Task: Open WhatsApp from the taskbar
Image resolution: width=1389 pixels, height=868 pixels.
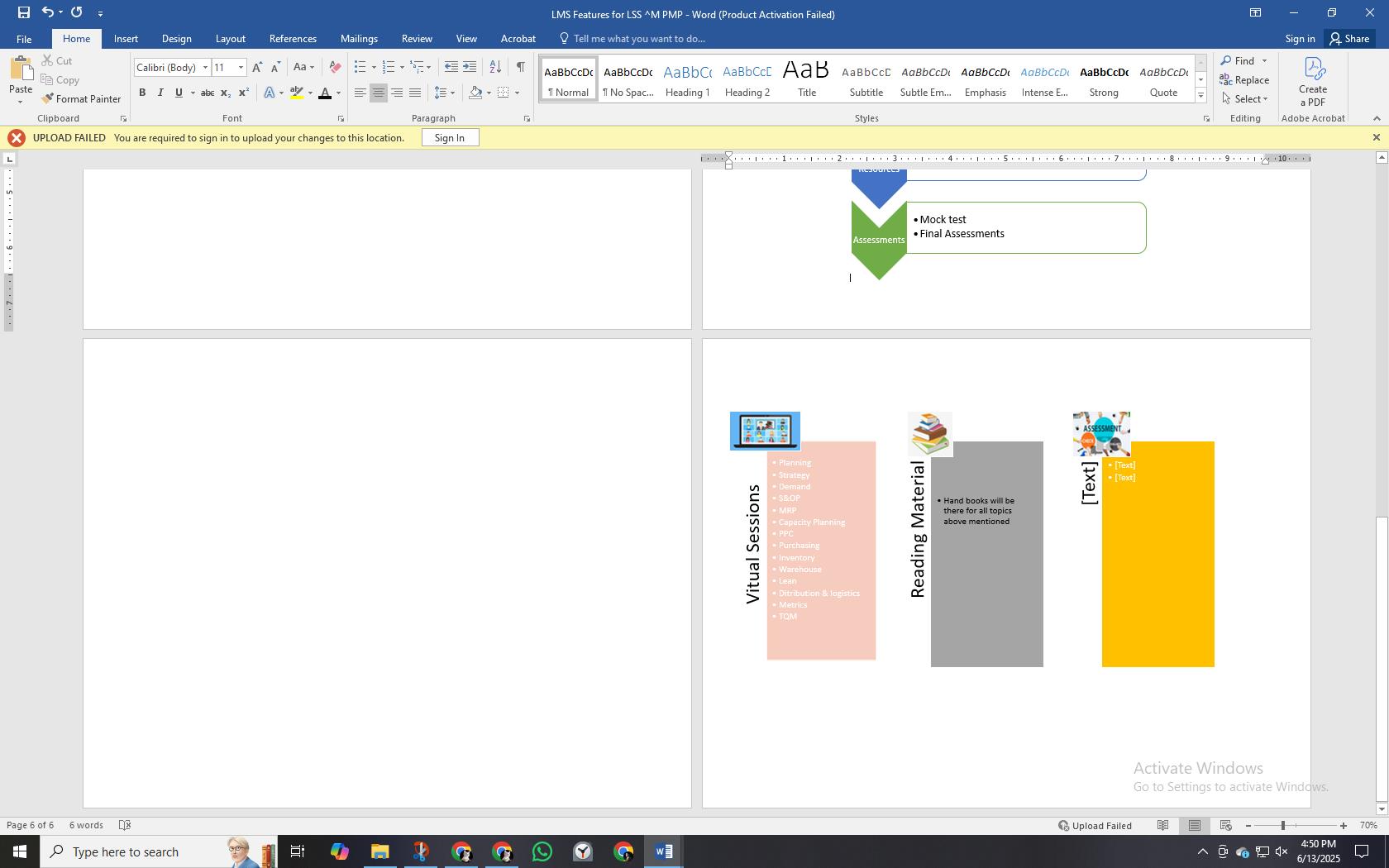Action: pos(542,851)
